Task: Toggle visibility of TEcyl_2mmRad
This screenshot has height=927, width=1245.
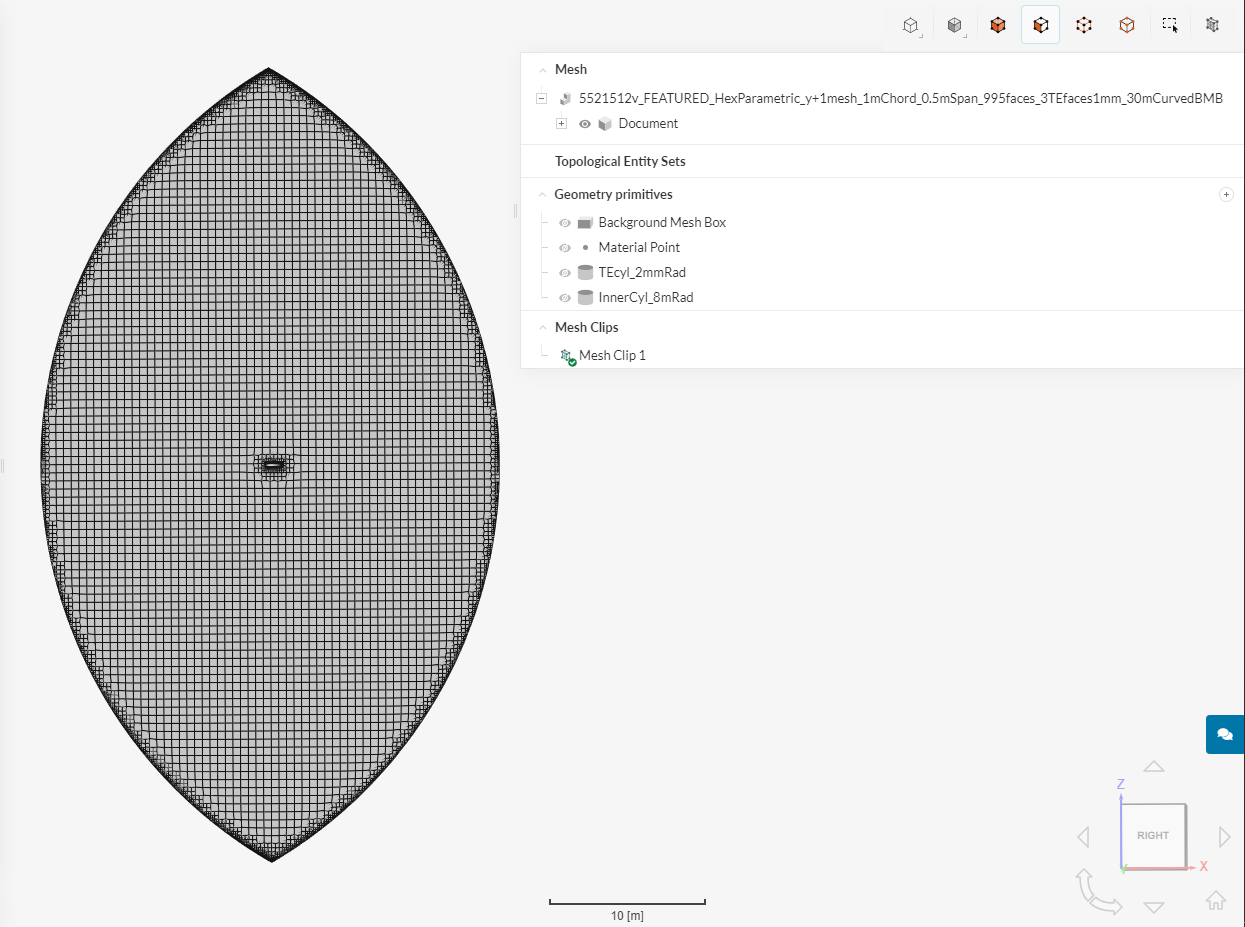Action: point(565,273)
